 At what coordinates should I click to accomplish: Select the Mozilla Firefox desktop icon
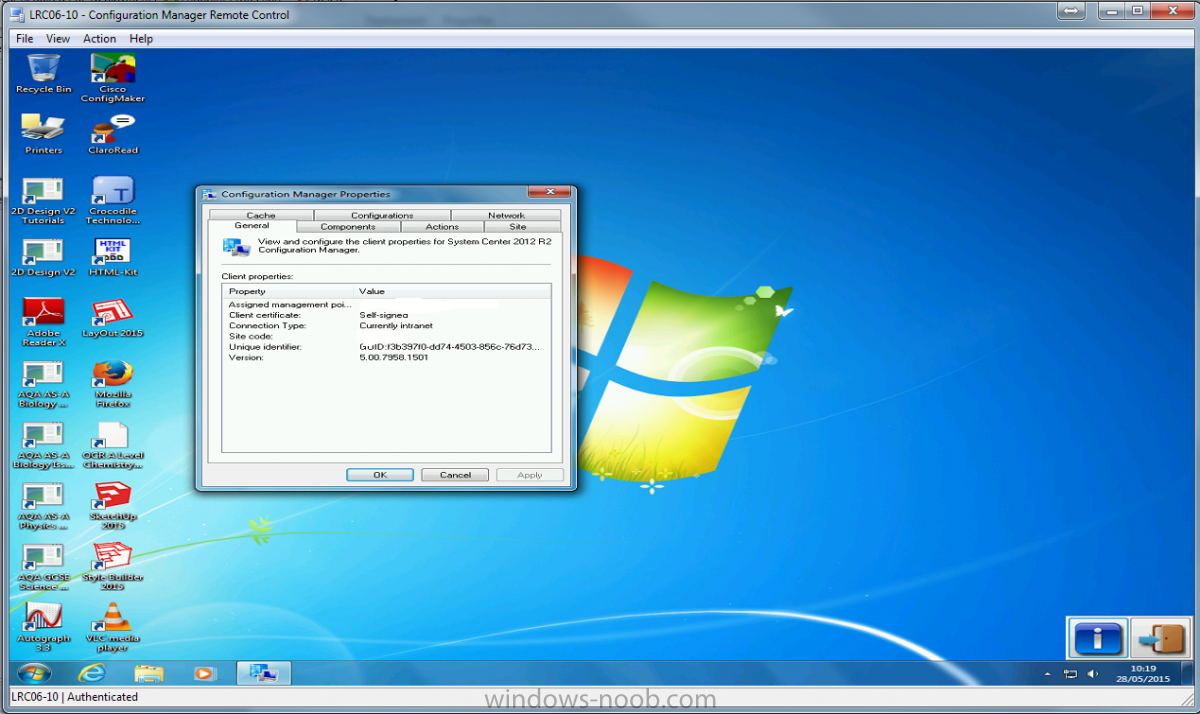pyautogui.click(x=113, y=384)
